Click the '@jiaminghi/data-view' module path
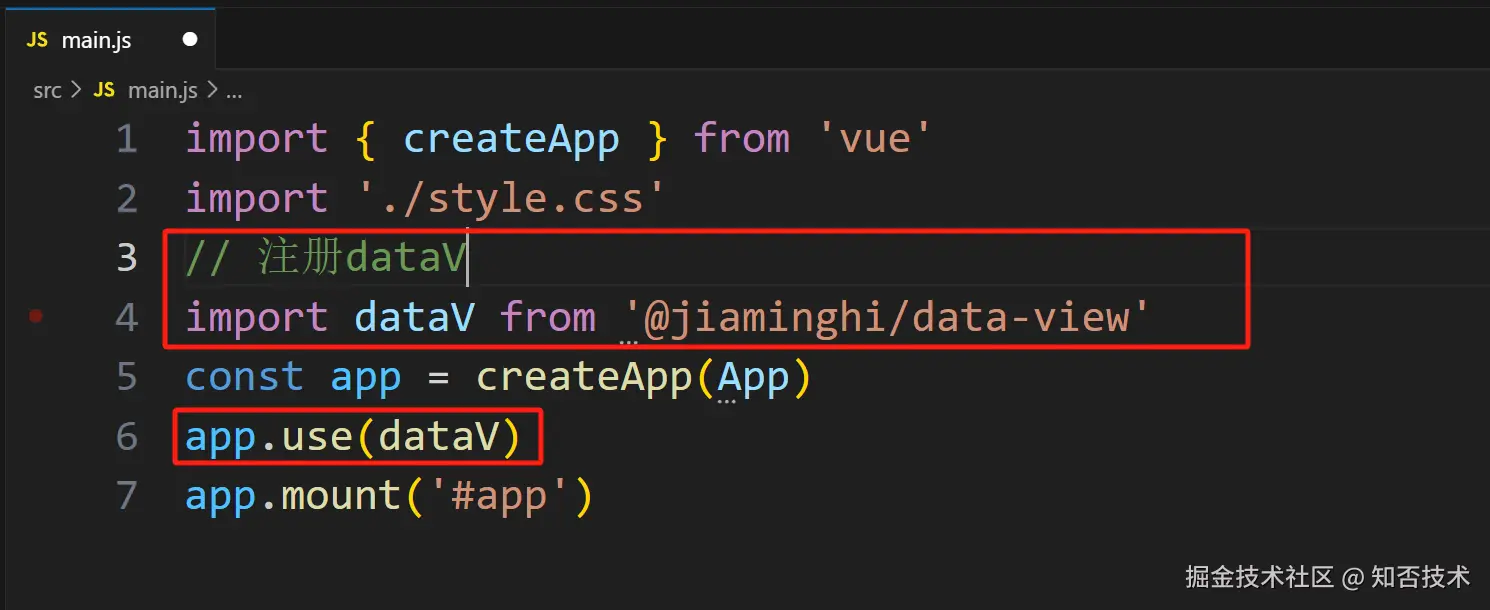Image resolution: width=1490 pixels, height=610 pixels. tap(888, 317)
